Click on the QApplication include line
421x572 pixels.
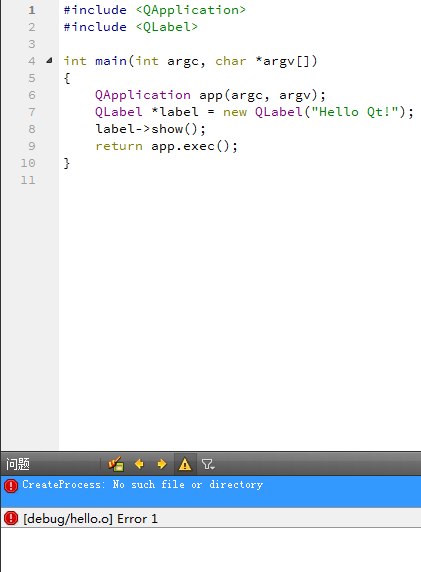[x=155, y=10]
